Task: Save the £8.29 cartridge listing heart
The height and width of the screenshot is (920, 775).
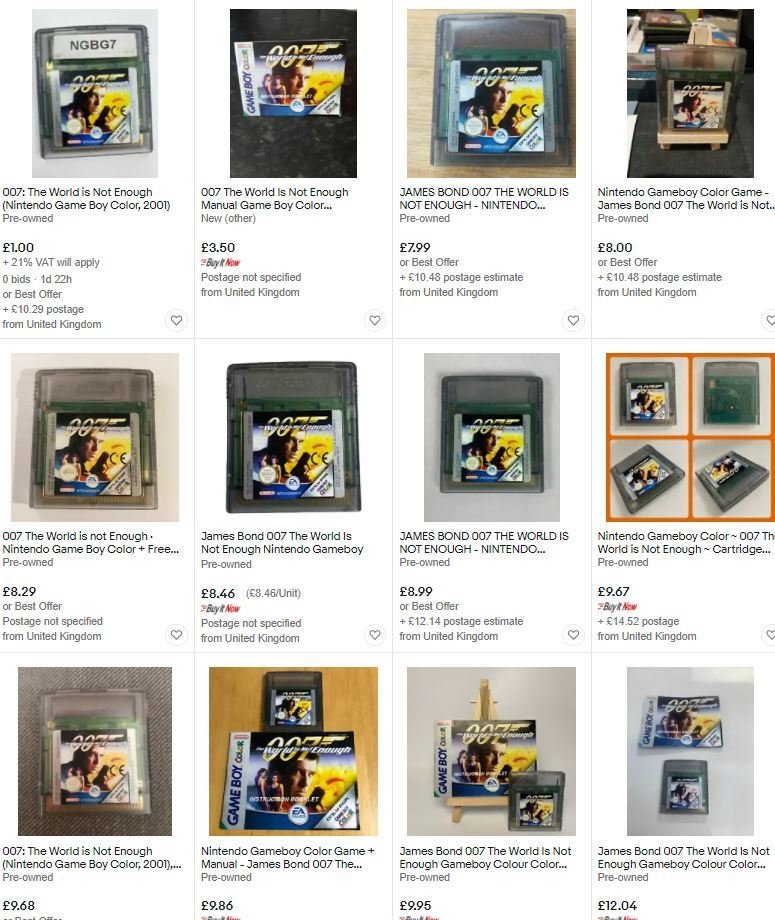Action: (176, 635)
